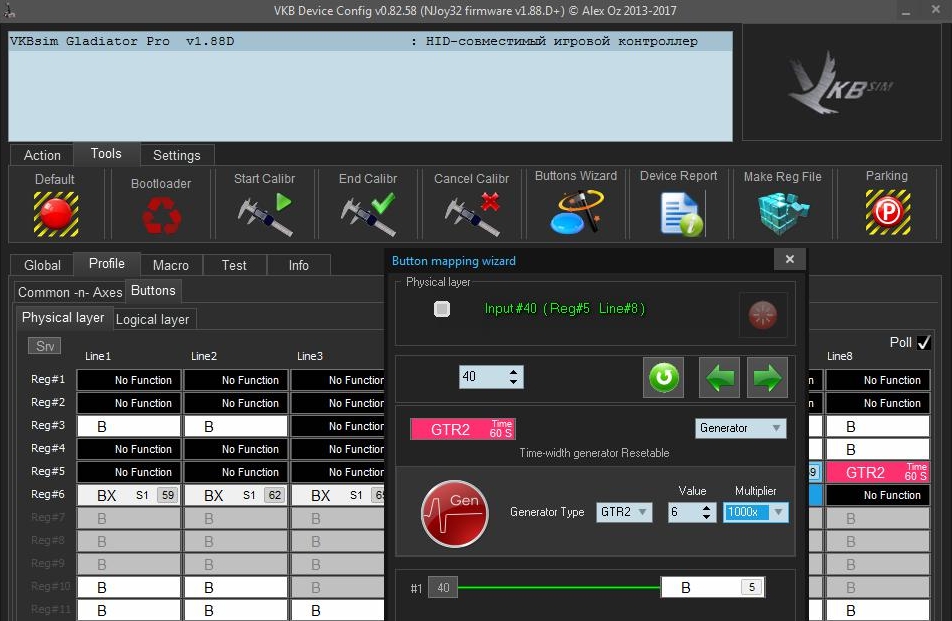Go to previous input with left arrow
952x621 pixels.
719,378
